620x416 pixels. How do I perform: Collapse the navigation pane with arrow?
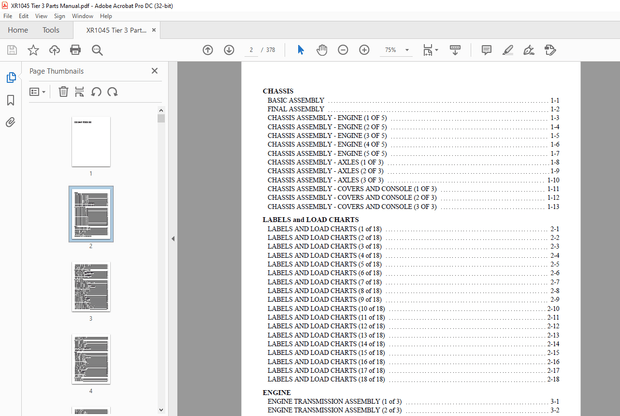[x=173, y=238]
